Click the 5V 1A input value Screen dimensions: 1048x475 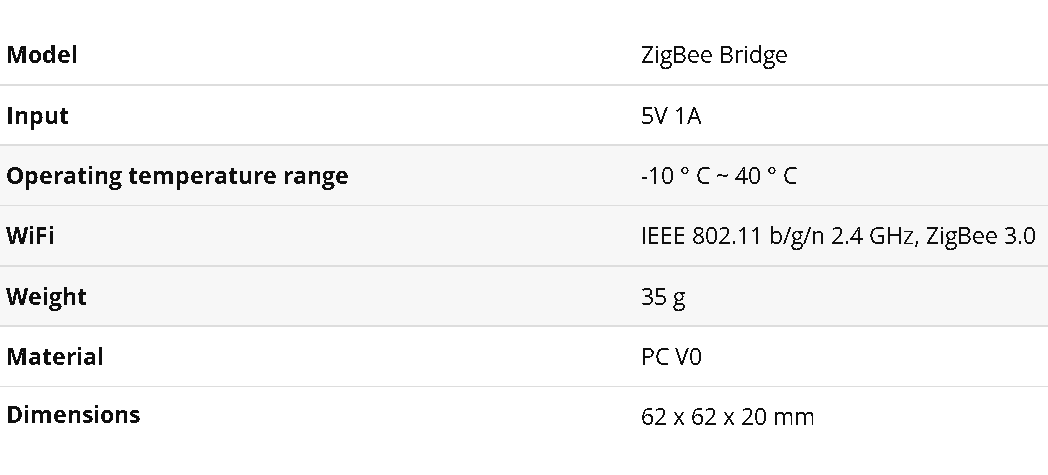[x=671, y=116]
